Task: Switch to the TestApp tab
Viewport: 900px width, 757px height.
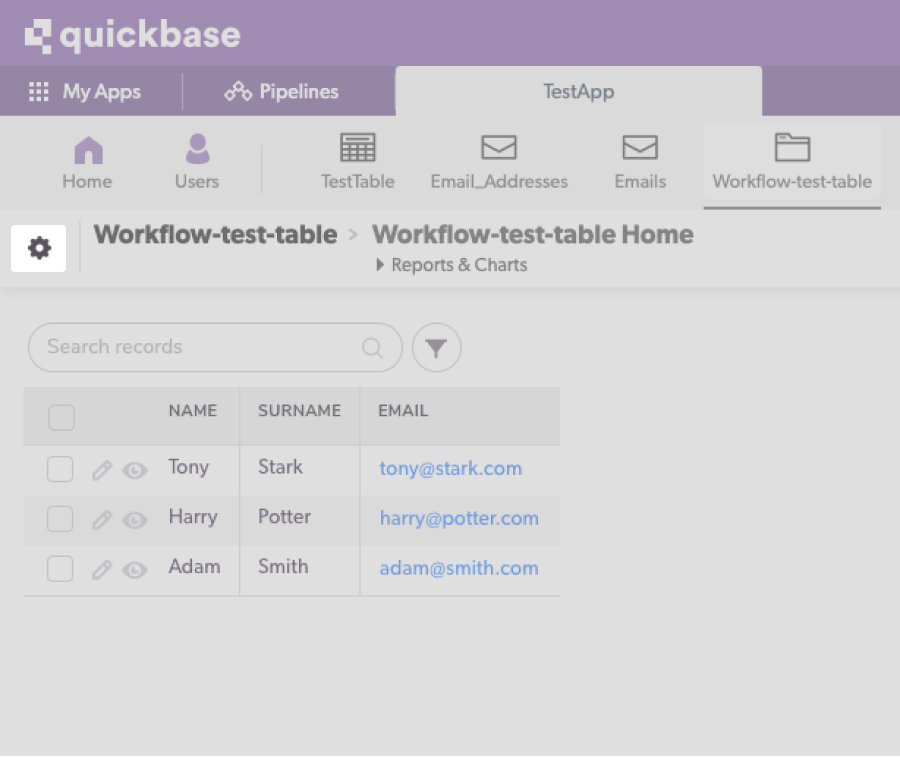Action: click(x=578, y=91)
